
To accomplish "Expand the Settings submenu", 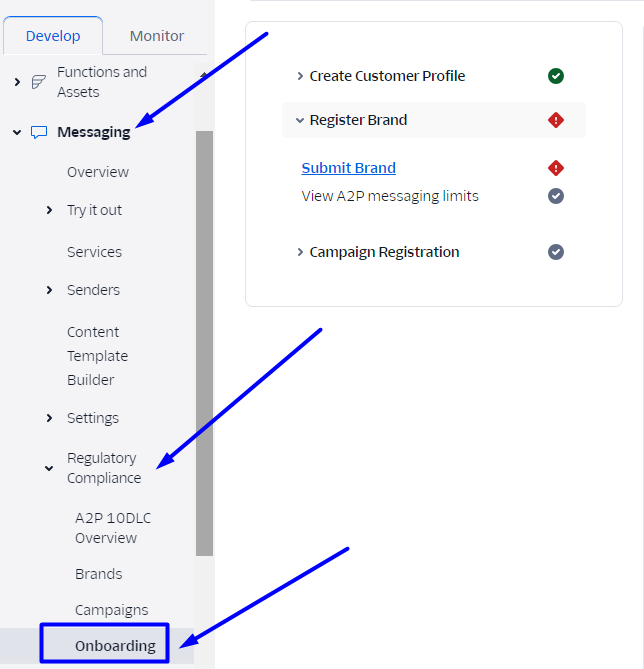I will (x=49, y=418).
